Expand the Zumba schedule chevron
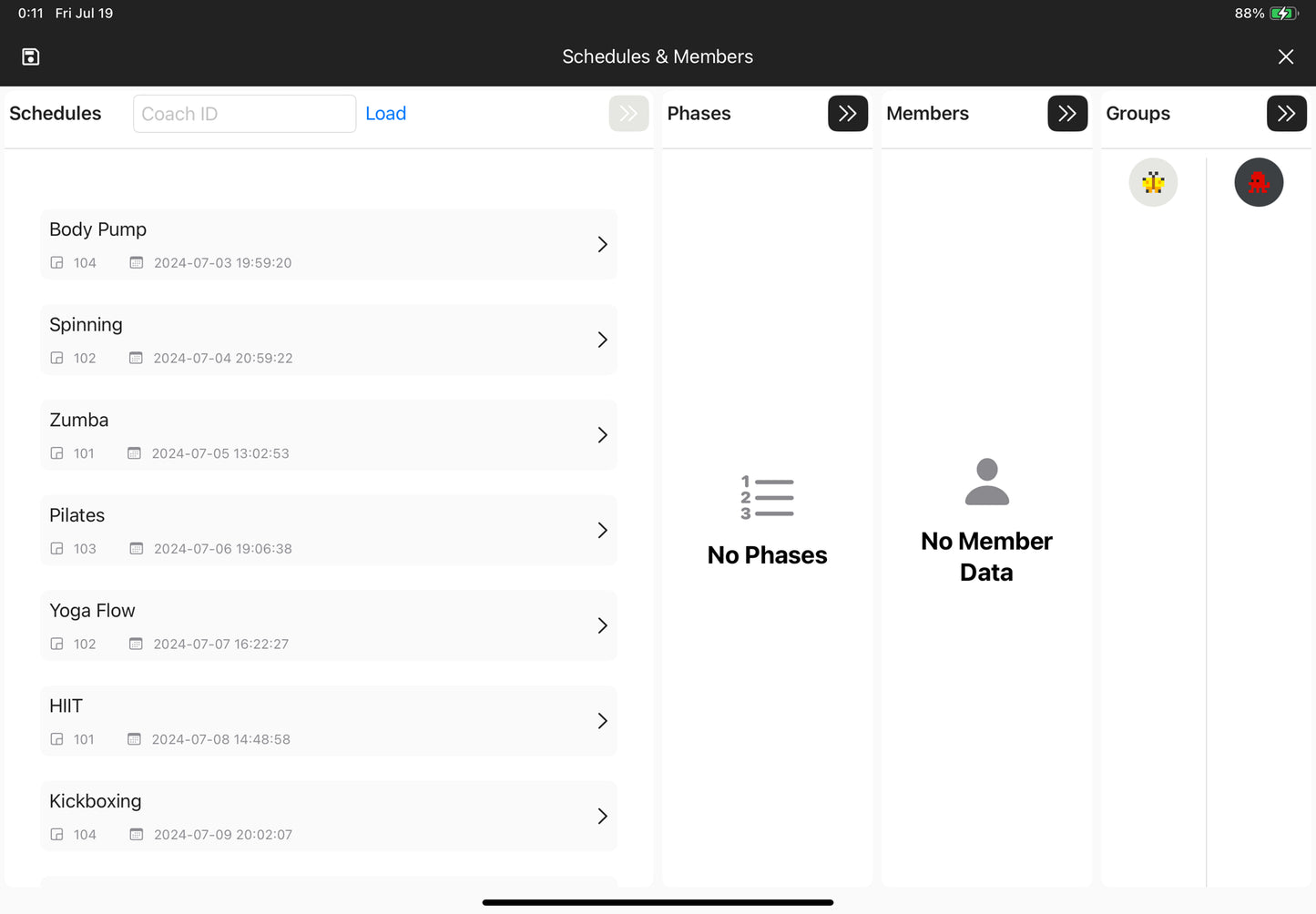The height and width of the screenshot is (914, 1316). 602,435
